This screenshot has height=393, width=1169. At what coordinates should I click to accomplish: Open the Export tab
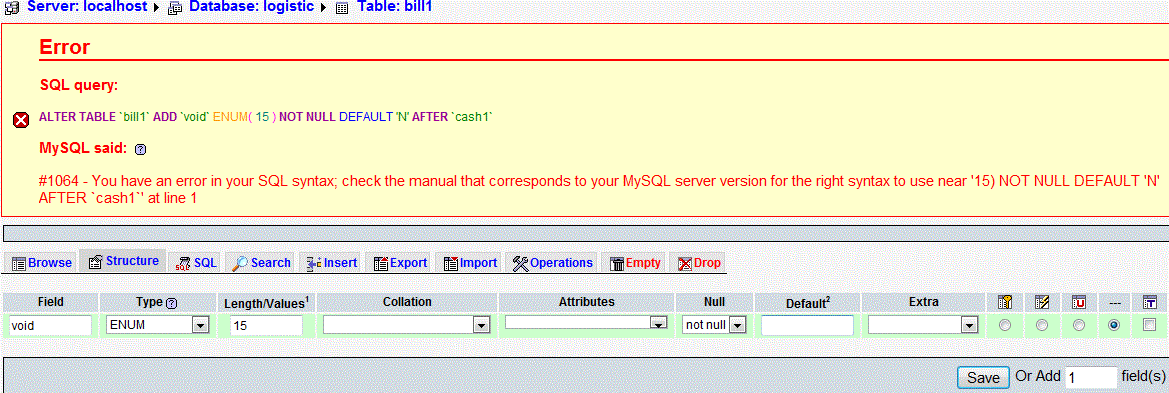(x=400, y=262)
